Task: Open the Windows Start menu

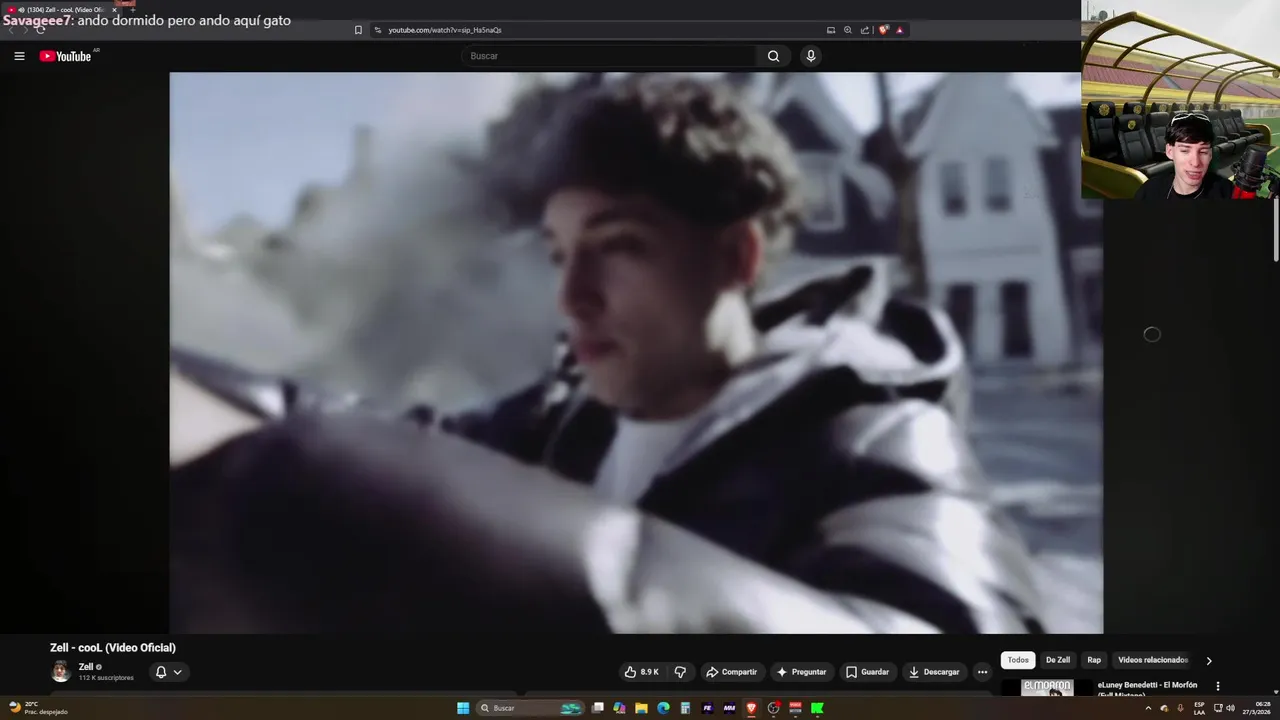Action: point(463,708)
